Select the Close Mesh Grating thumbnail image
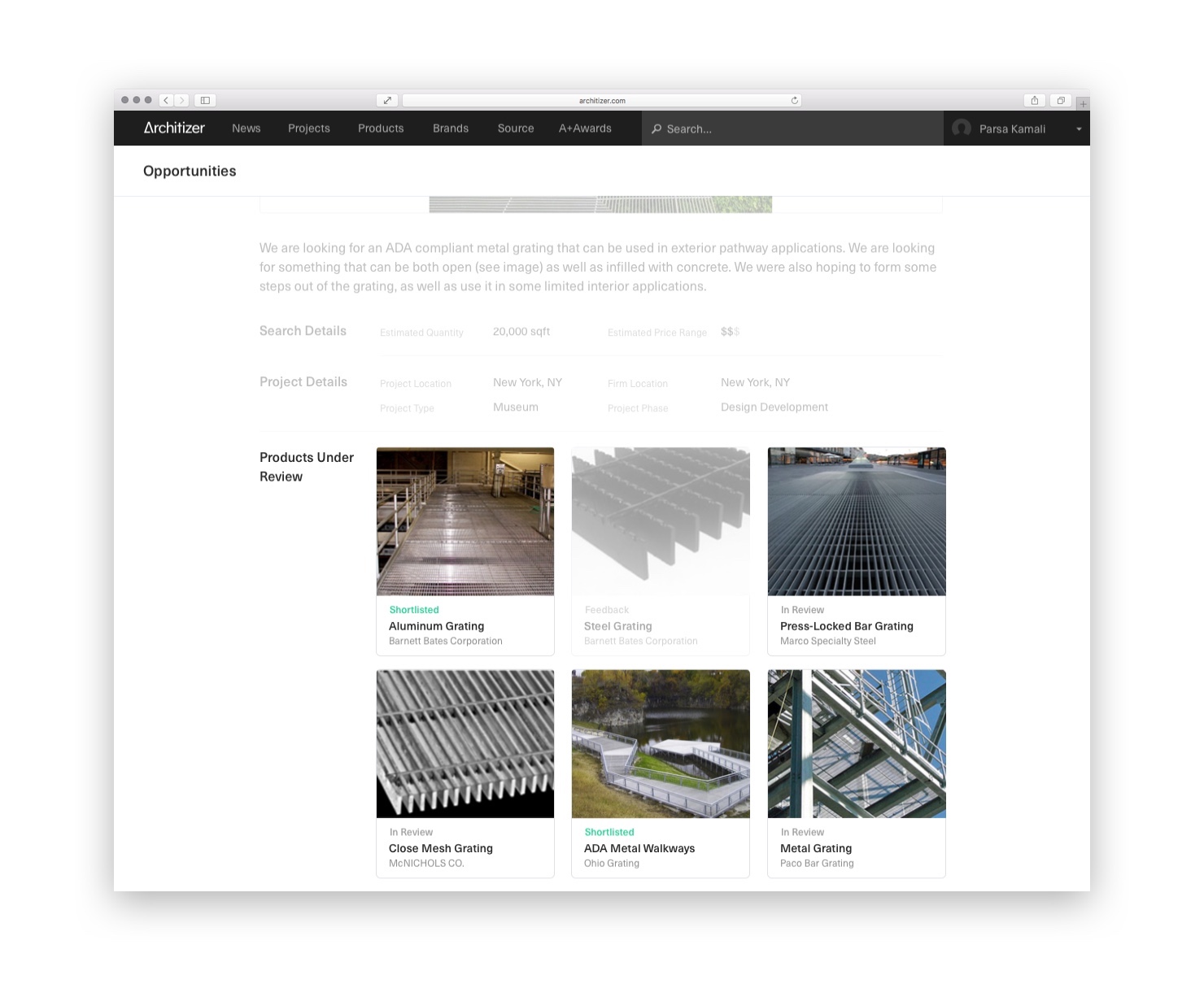 click(x=465, y=743)
